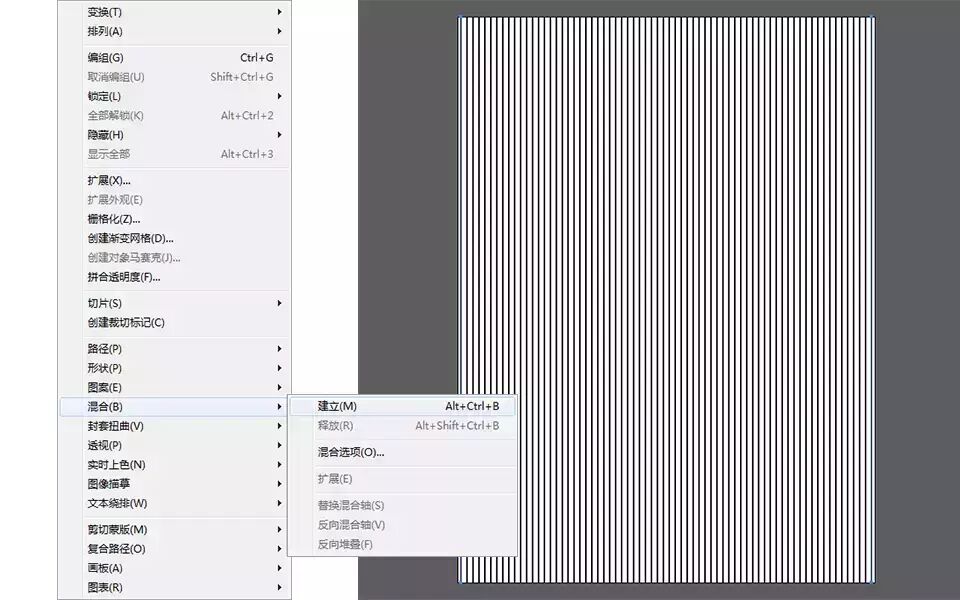This screenshot has width=960, height=600.
Task: Open the 隐藏(H) submenu
Action: pos(174,135)
